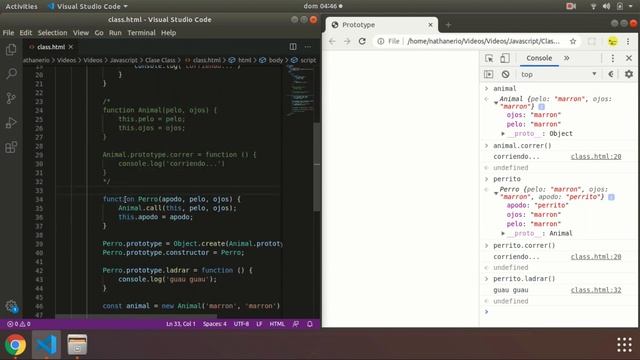Click the Chrome address bar
640x360 pixels.
coord(478,41)
